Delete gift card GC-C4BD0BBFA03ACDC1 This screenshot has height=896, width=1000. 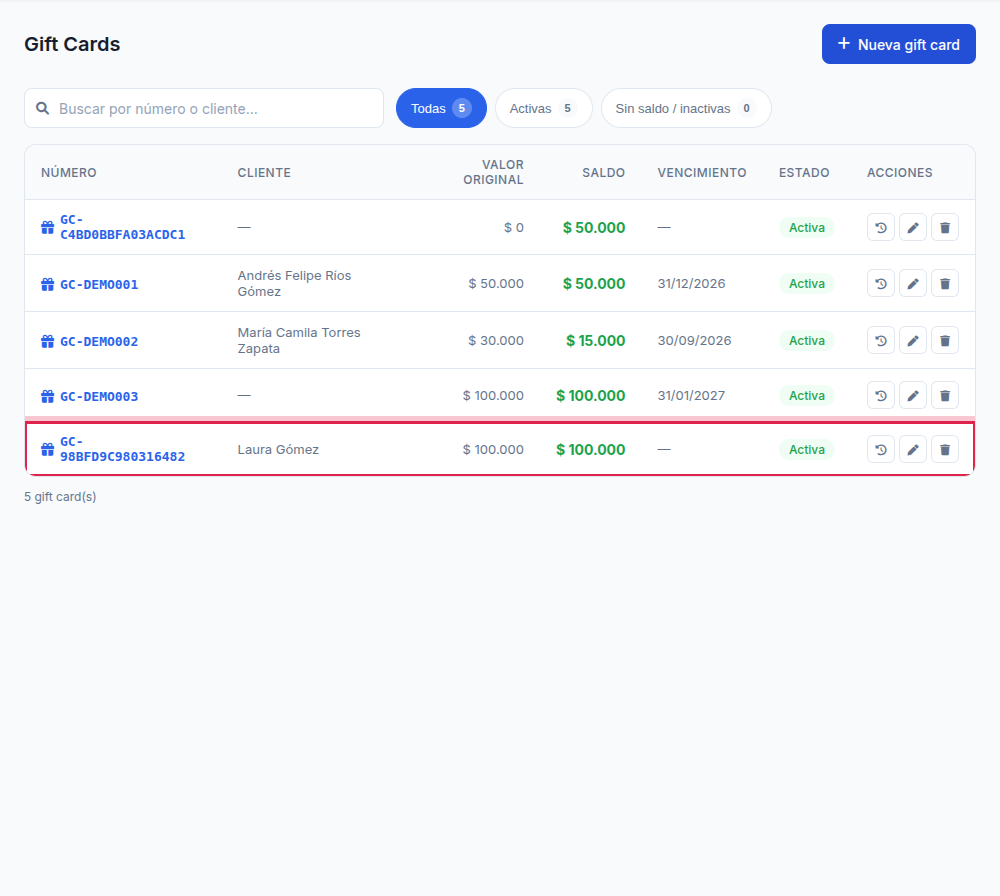(945, 228)
